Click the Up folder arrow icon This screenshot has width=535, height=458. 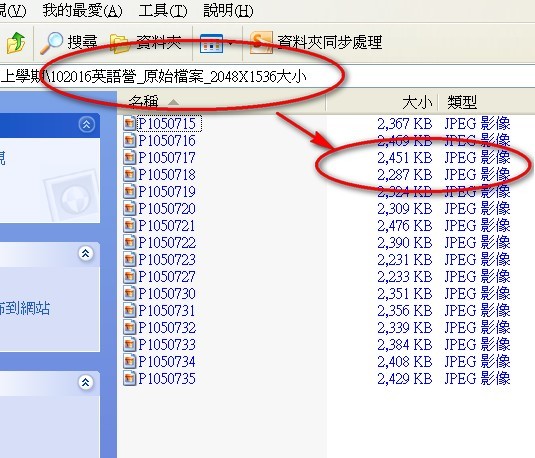[16, 43]
